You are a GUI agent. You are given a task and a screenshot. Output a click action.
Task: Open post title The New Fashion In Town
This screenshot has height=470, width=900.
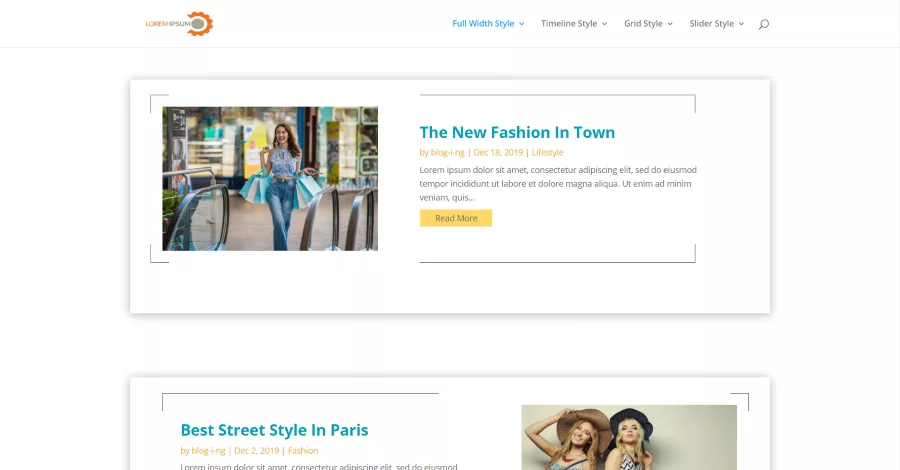pos(517,133)
